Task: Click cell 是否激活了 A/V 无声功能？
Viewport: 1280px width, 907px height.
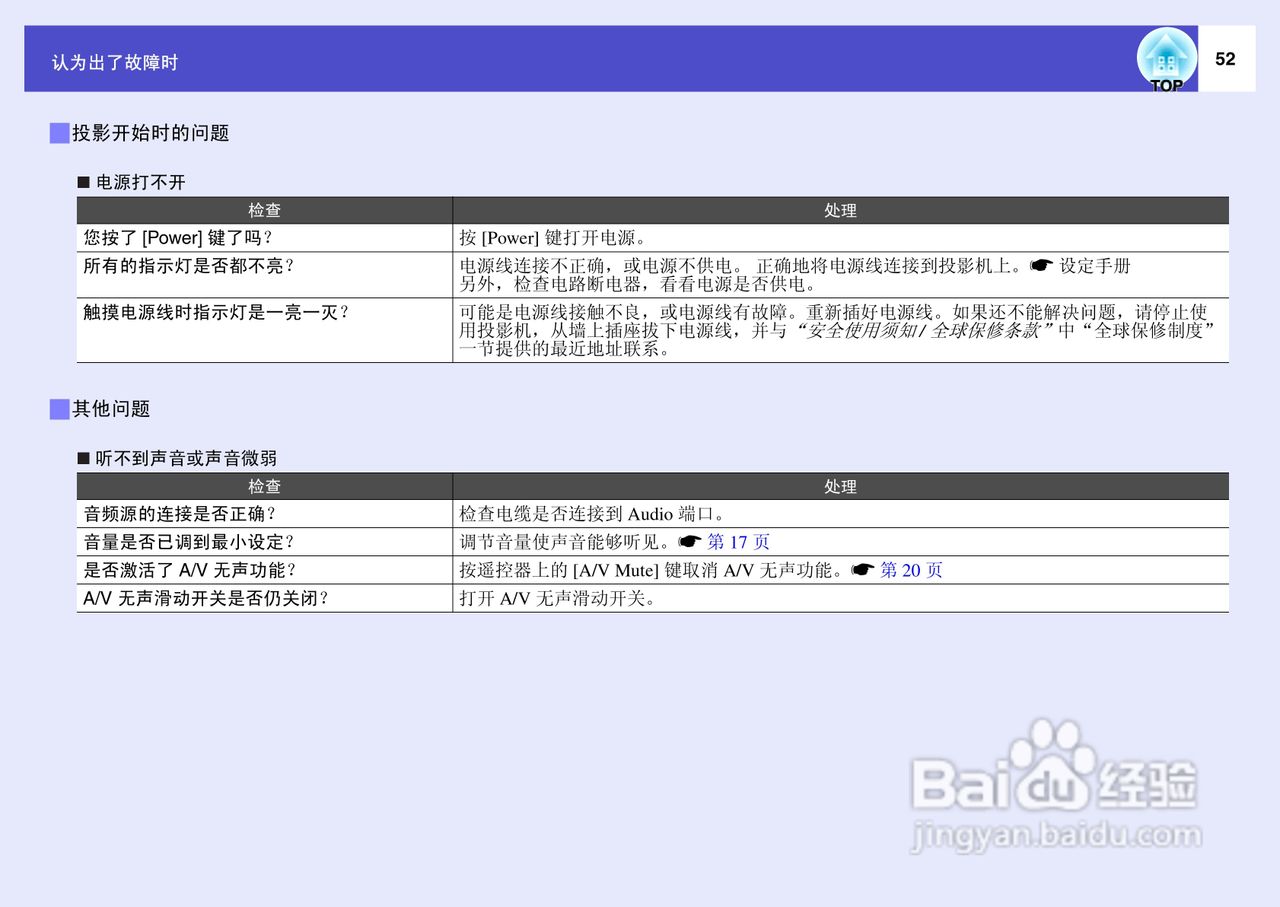Action: pyautogui.click(x=265, y=570)
